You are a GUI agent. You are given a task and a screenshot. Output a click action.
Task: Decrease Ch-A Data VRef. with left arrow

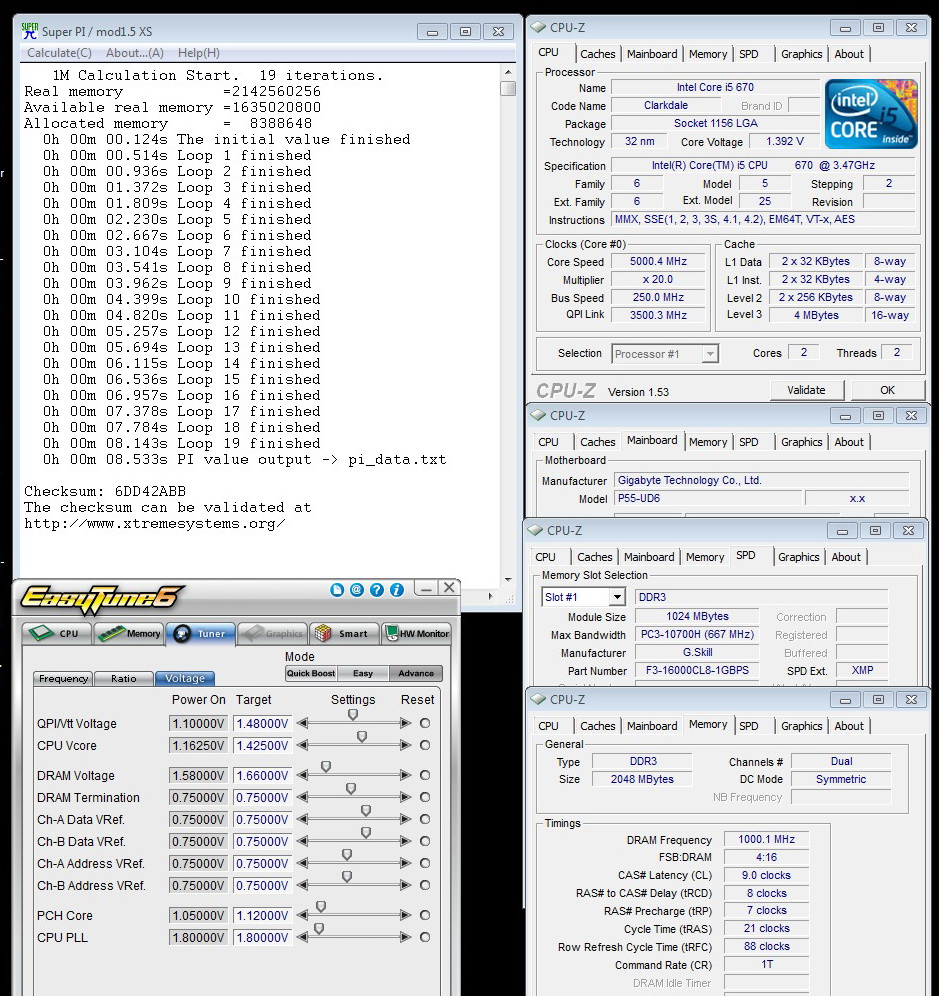coord(302,819)
